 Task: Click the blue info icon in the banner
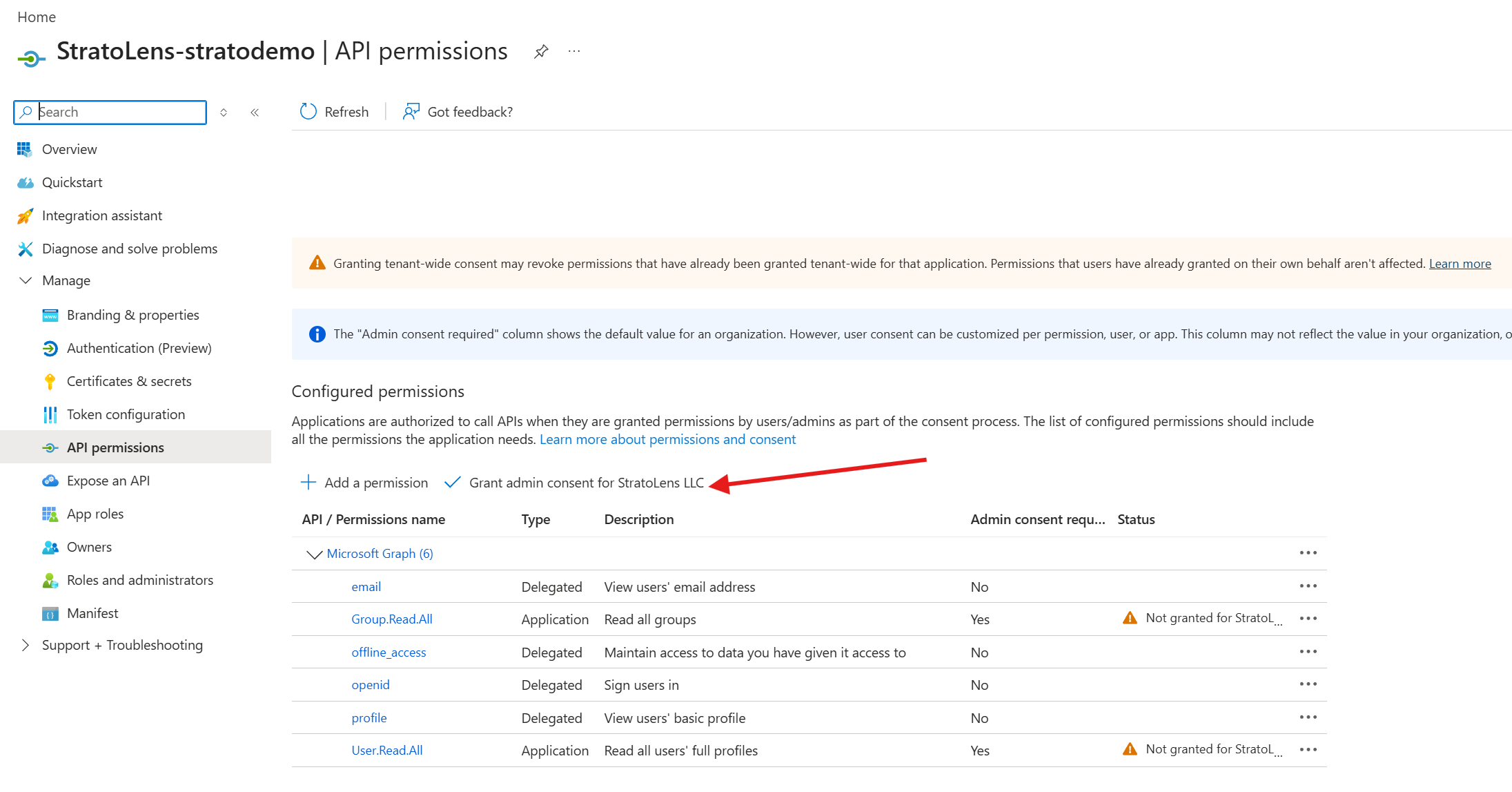point(317,334)
